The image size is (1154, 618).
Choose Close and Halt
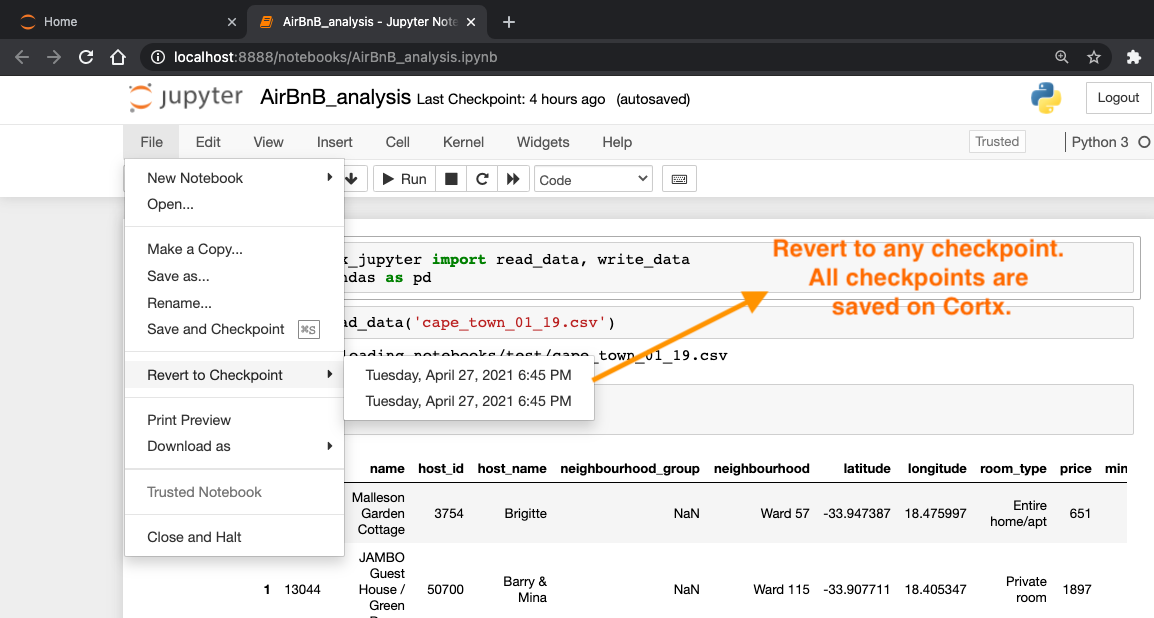point(234,537)
